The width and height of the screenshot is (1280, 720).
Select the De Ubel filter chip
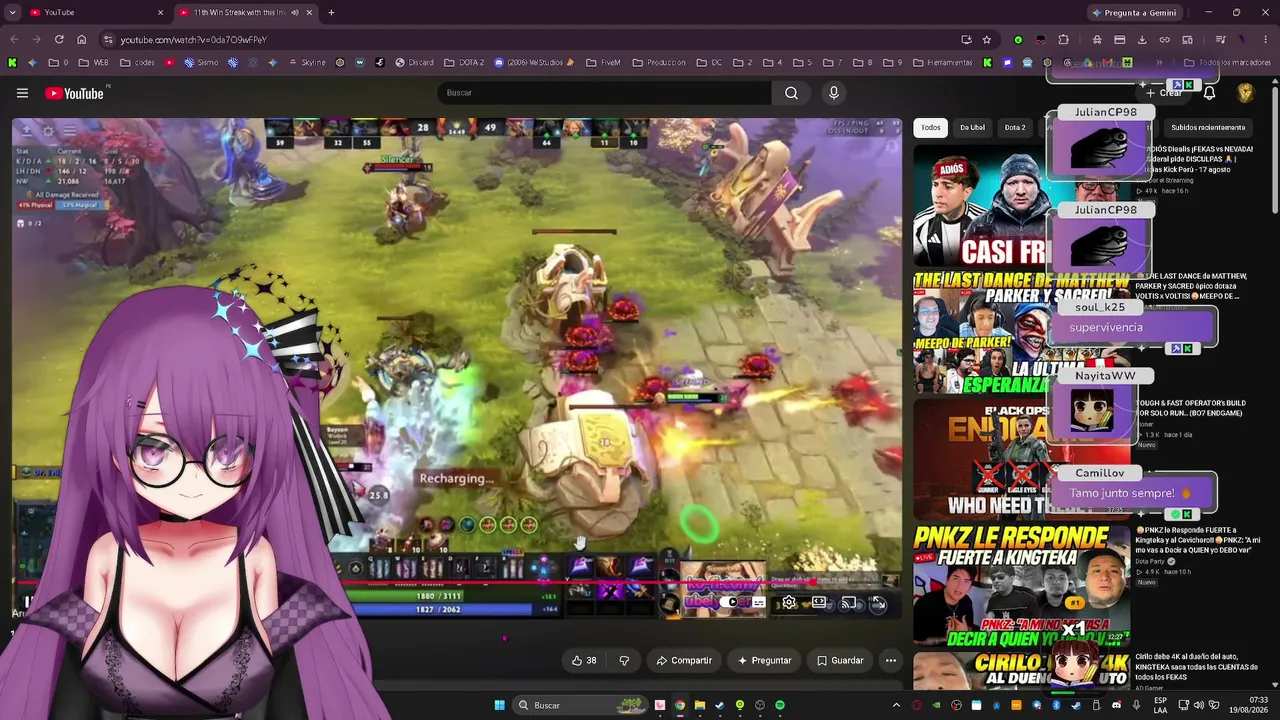(972, 127)
